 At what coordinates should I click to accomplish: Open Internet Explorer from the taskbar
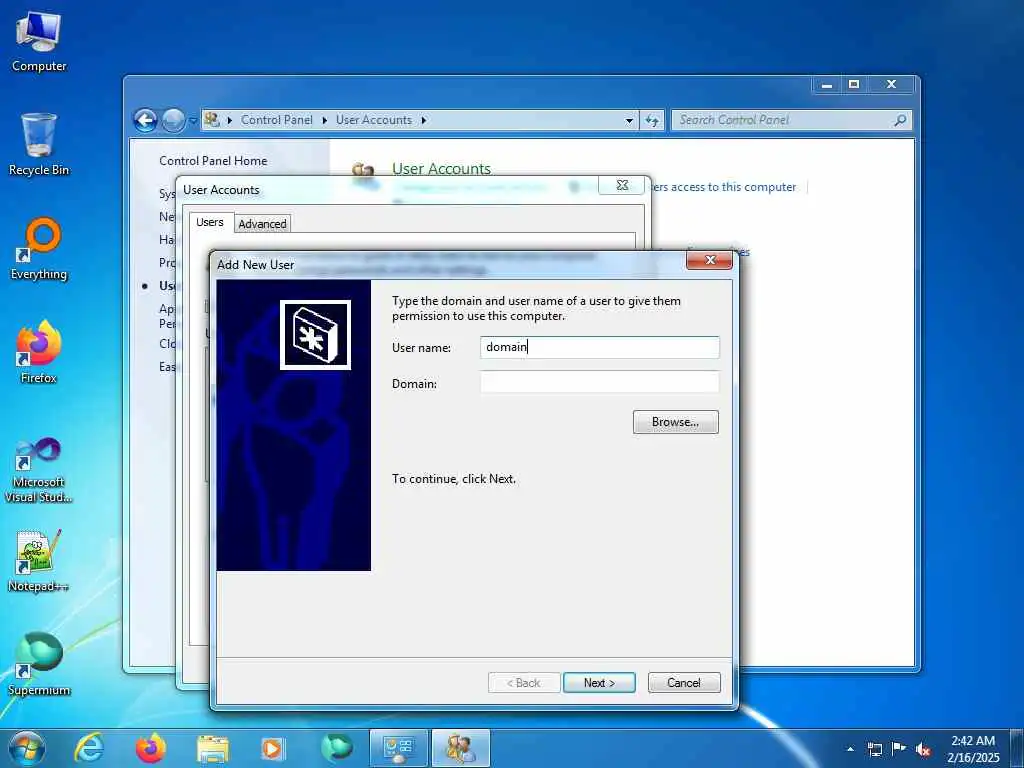[x=89, y=748]
